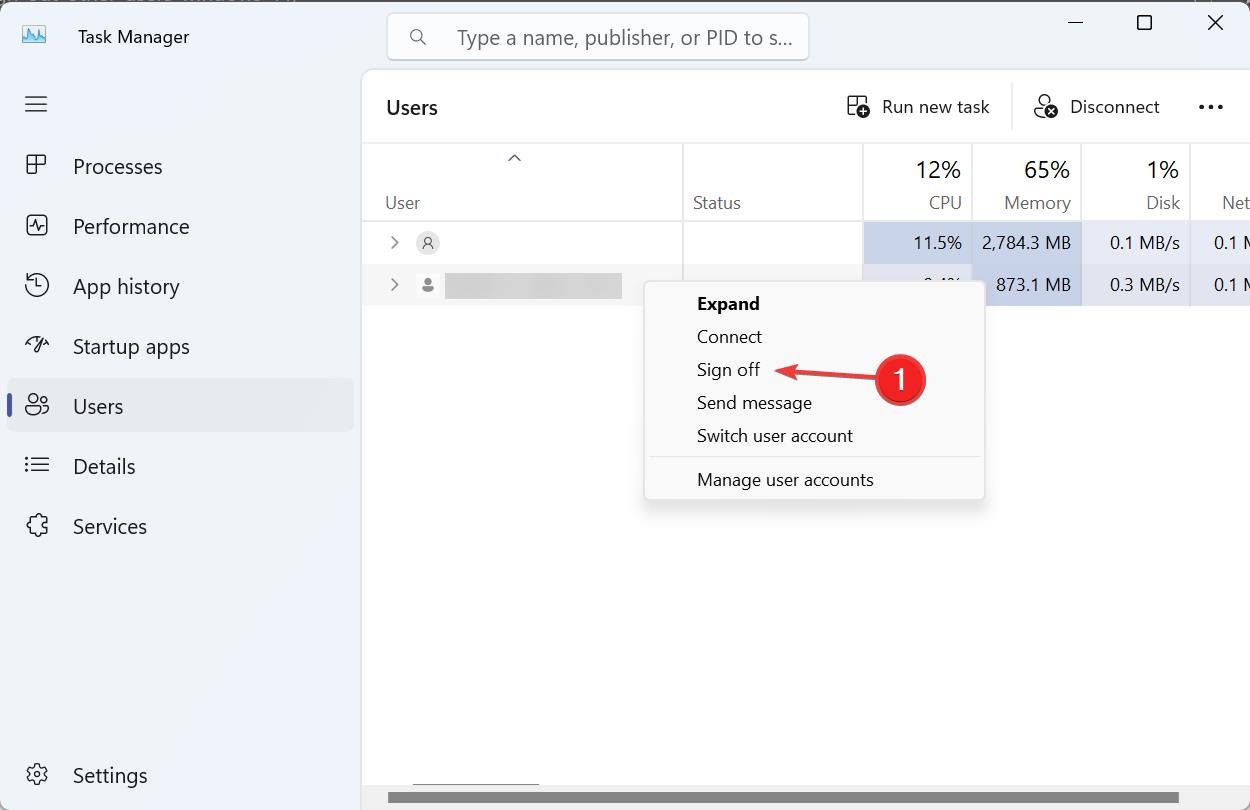1250x810 pixels.
Task: Open the hamburger navigation menu
Action: coord(36,104)
